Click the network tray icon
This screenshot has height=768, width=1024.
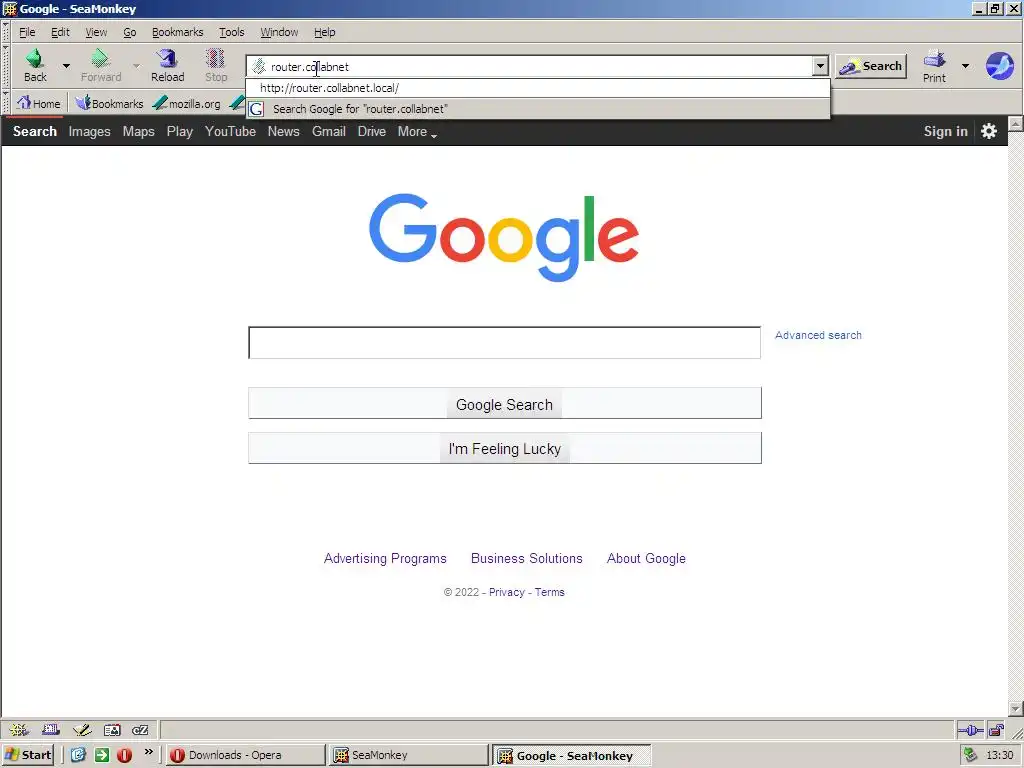click(x=970, y=756)
